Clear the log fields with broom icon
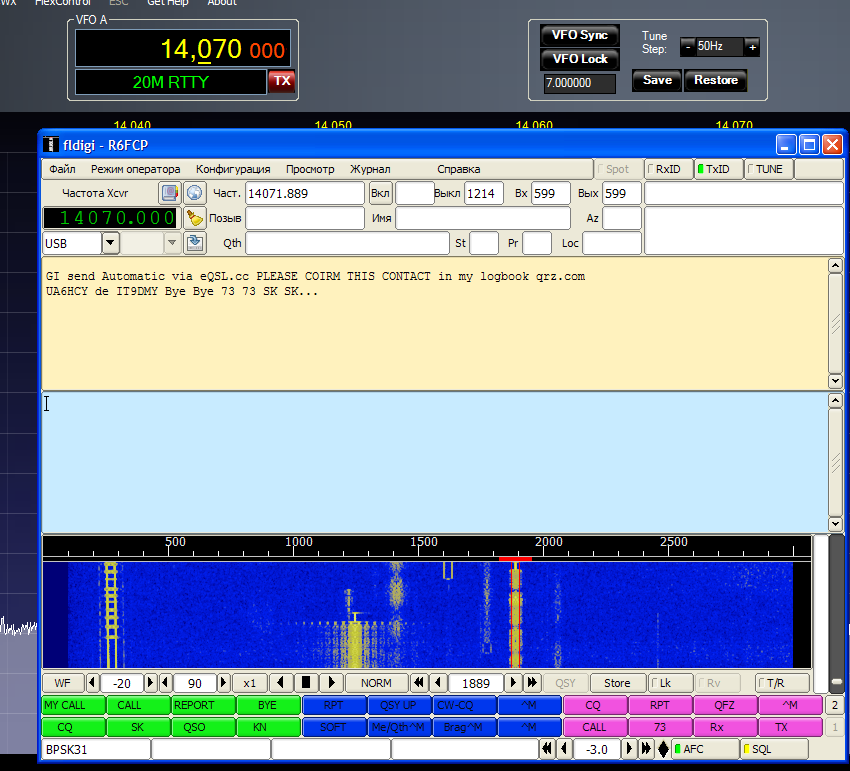The height and width of the screenshot is (771, 850). coord(195,218)
